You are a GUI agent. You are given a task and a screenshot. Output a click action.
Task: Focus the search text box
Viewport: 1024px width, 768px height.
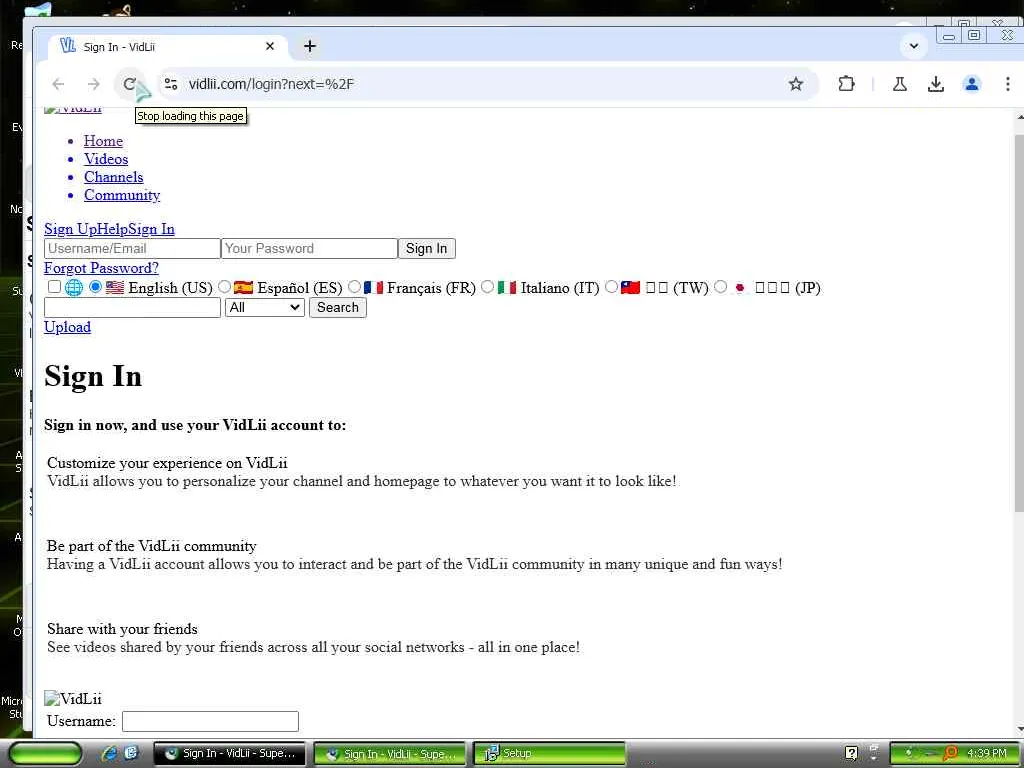coord(132,308)
